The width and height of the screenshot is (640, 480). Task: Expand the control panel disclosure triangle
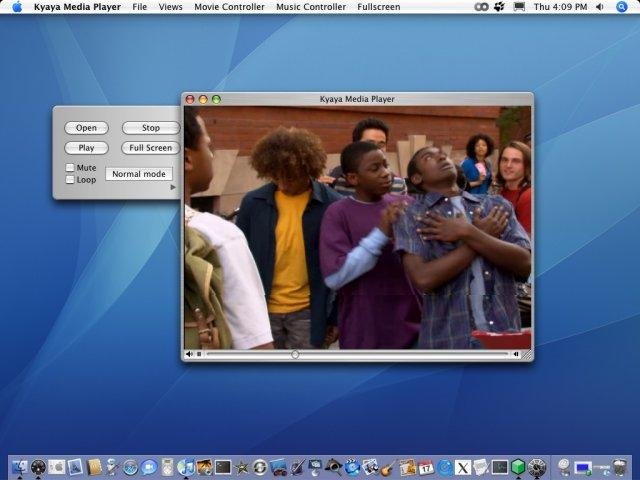coord(173,187)
